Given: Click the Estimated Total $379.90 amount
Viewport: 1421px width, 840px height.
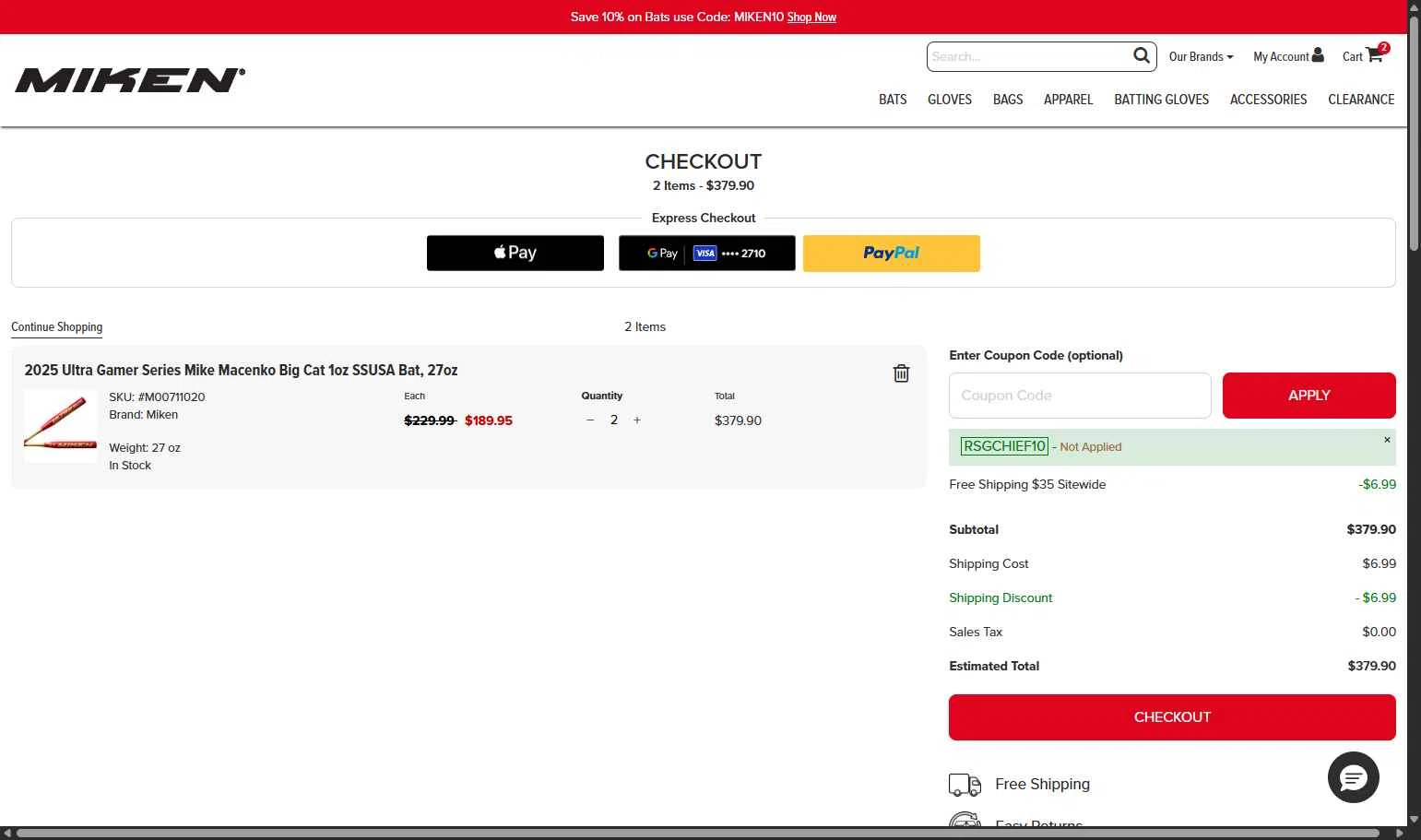Looking at the screenshot, I should (x=1371, y=666).
